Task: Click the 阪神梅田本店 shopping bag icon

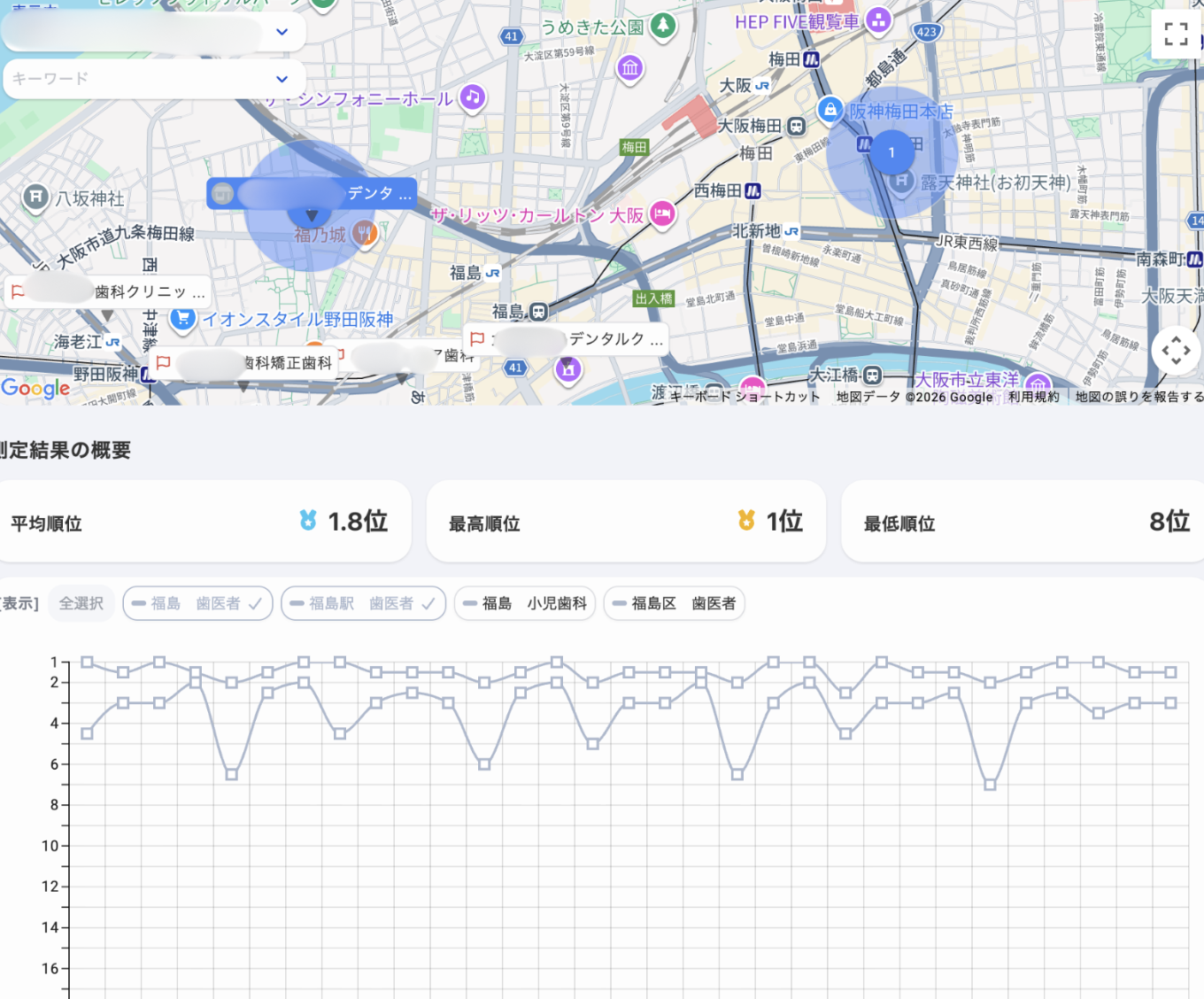Action: tap(830, 110)
